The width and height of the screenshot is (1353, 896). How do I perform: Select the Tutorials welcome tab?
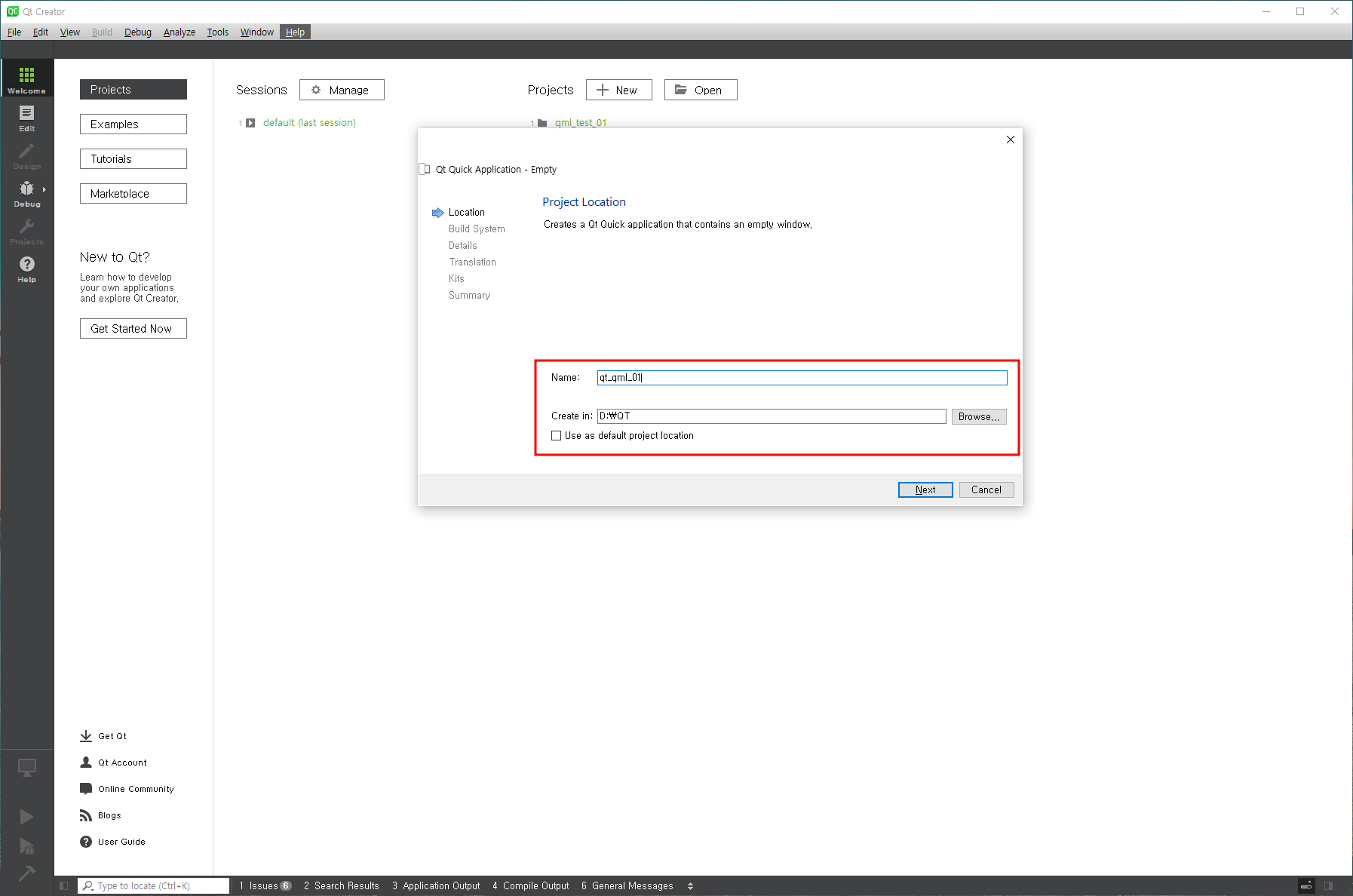(x=133, y=158)
